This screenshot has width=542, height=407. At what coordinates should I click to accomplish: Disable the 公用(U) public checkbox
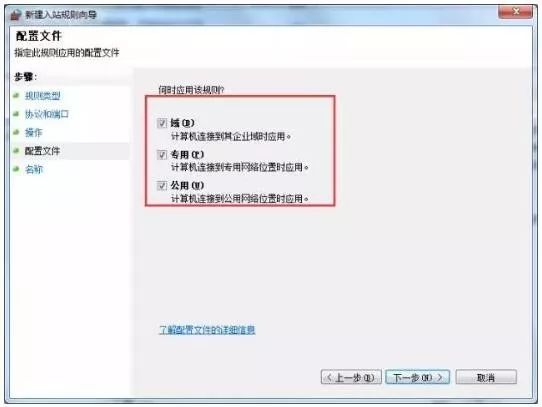(x=162, y=186)
